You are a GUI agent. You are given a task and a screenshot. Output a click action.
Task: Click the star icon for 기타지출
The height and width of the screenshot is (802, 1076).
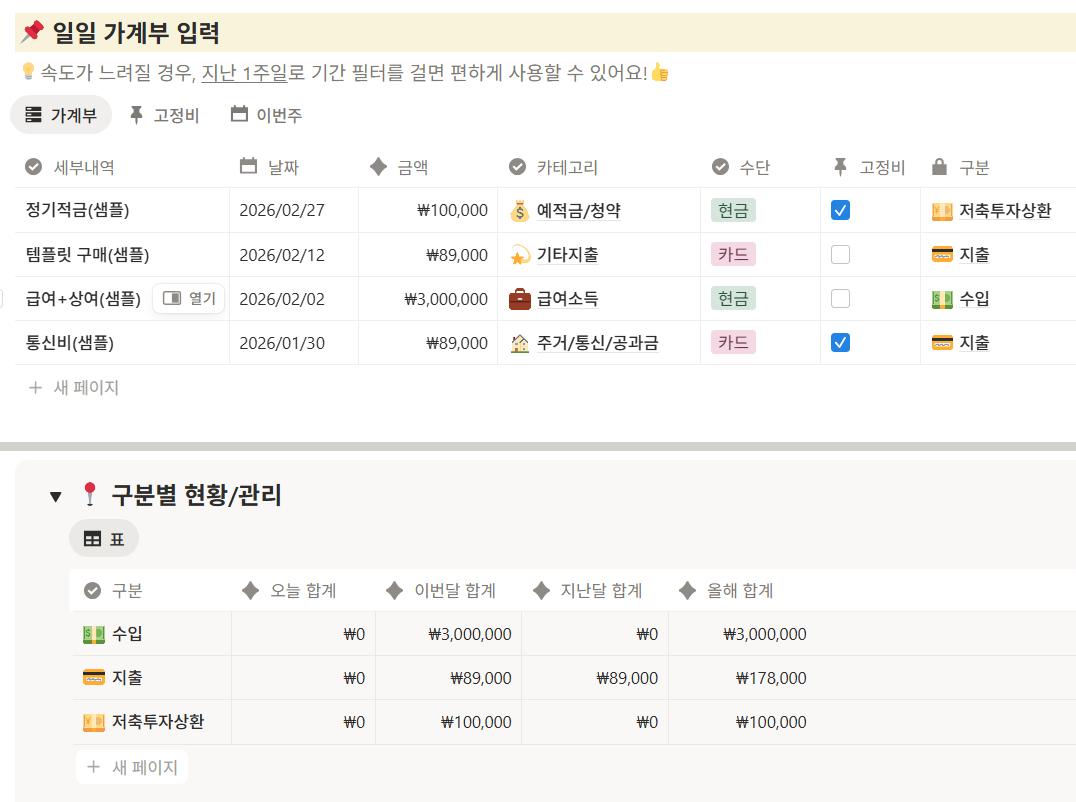point(519,255)
